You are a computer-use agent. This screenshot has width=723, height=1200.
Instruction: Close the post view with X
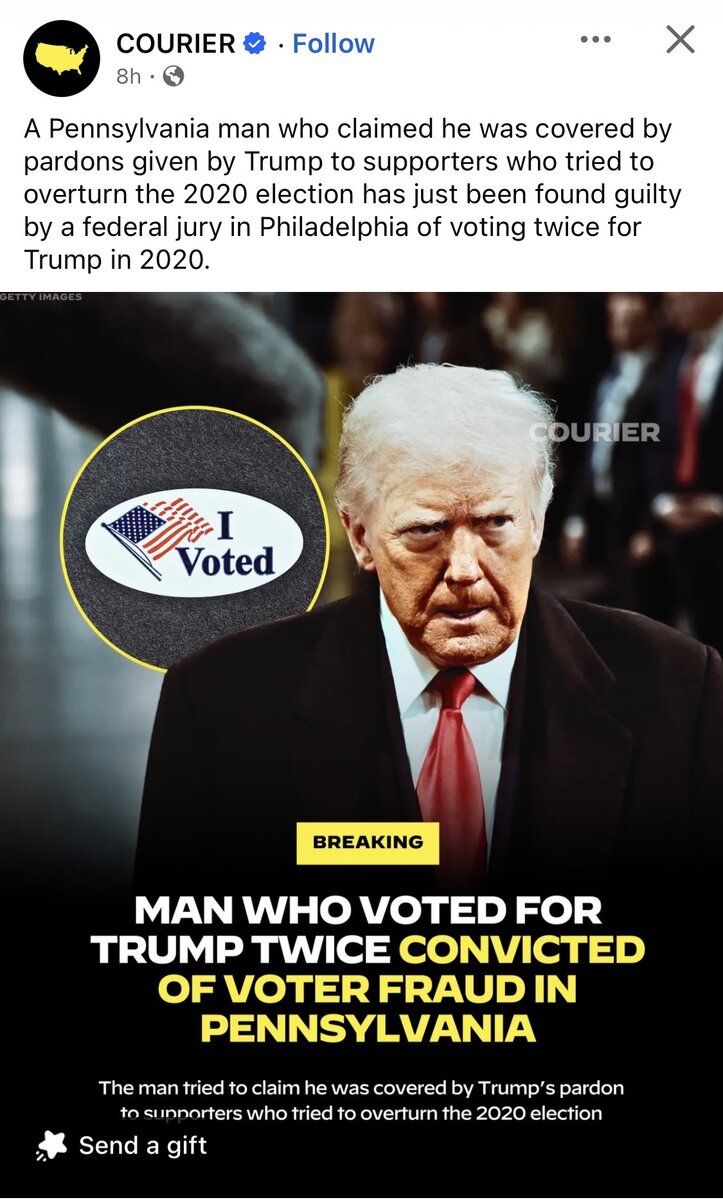(x=680, y=40)
